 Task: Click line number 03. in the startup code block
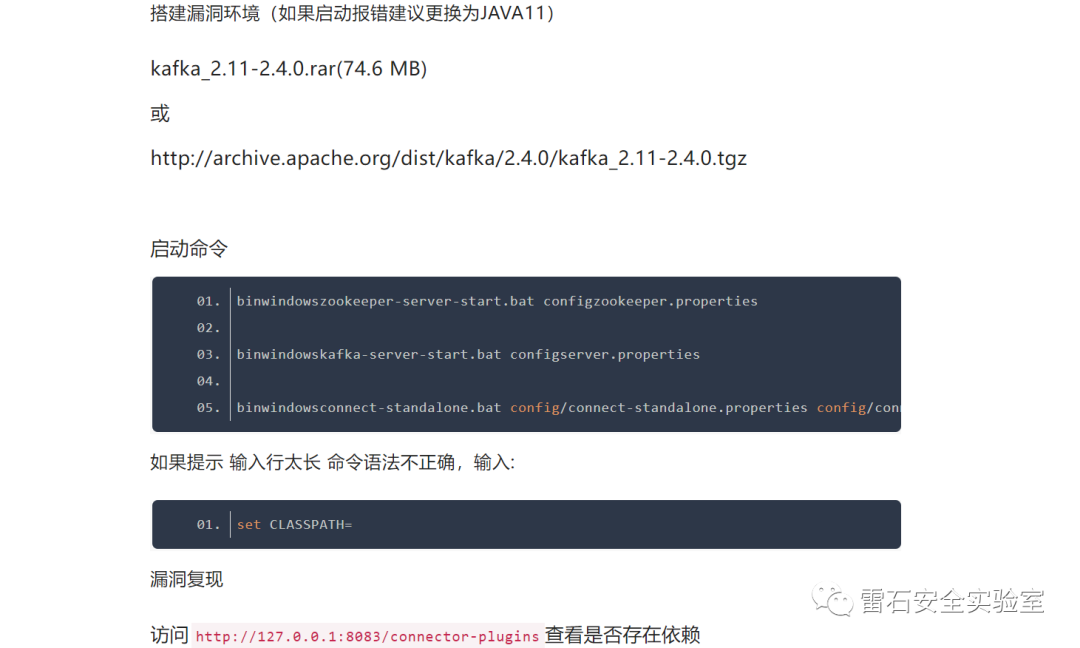coord(208,354)
